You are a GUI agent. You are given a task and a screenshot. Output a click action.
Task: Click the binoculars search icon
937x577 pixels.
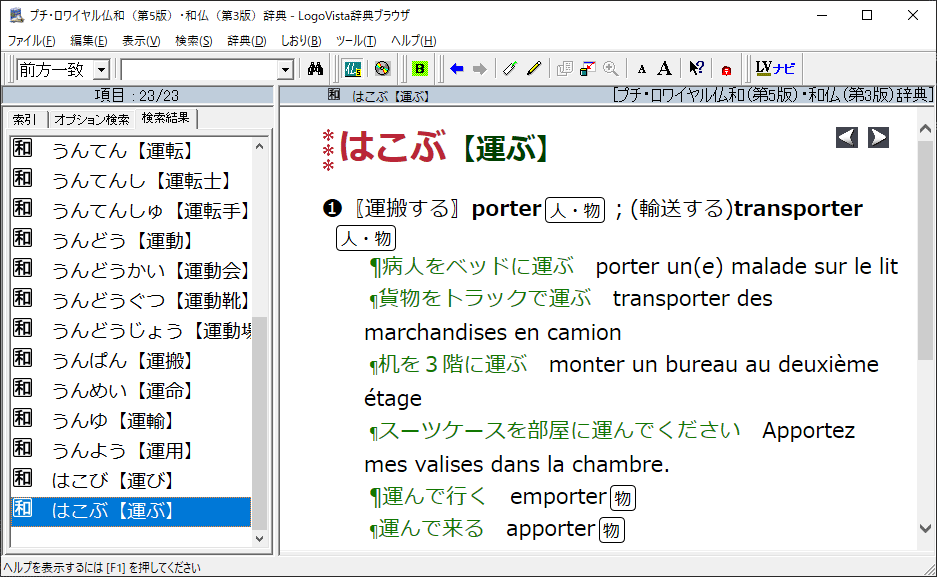click(315, 69)
